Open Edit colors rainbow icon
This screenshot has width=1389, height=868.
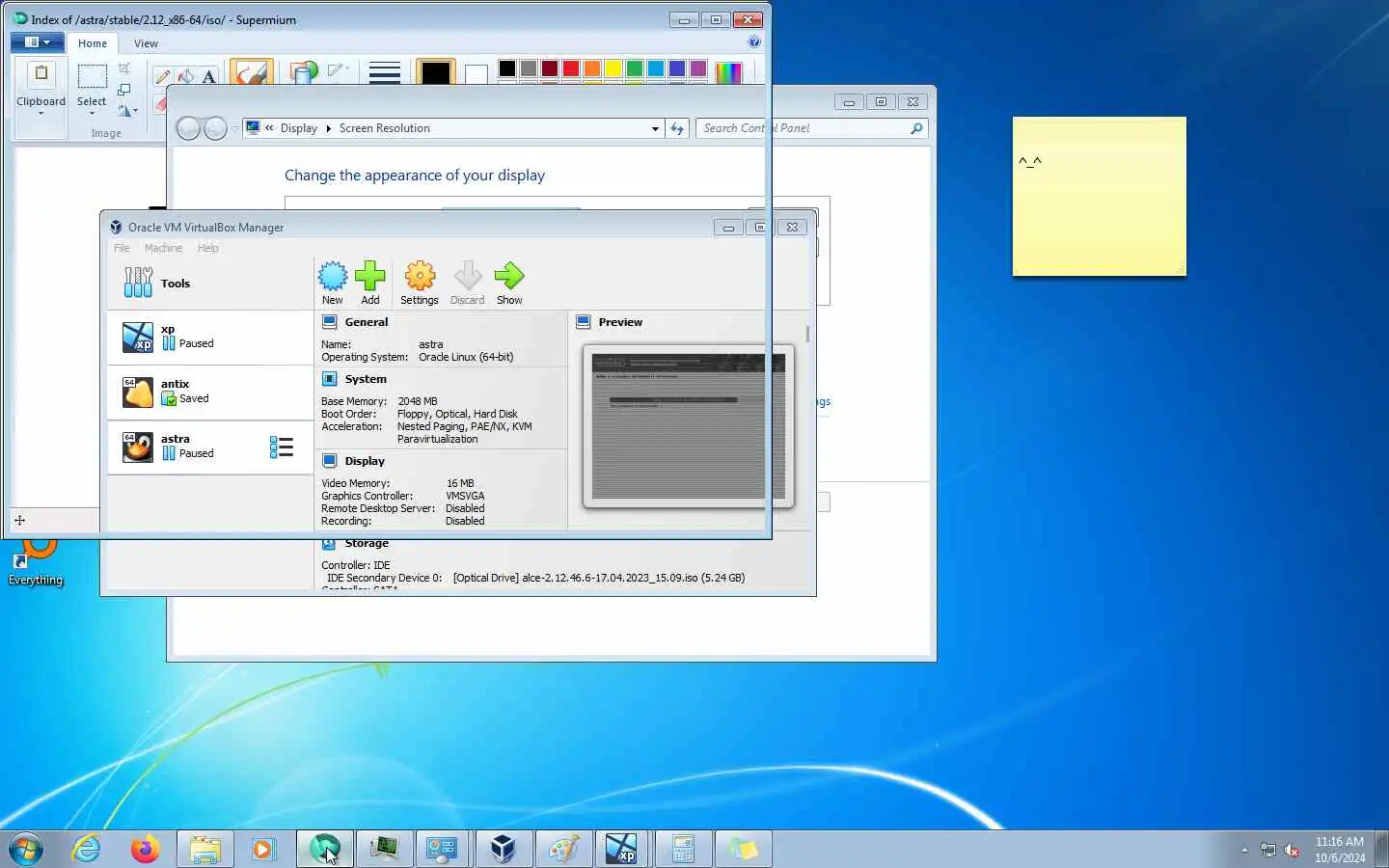tap(729, 73)
